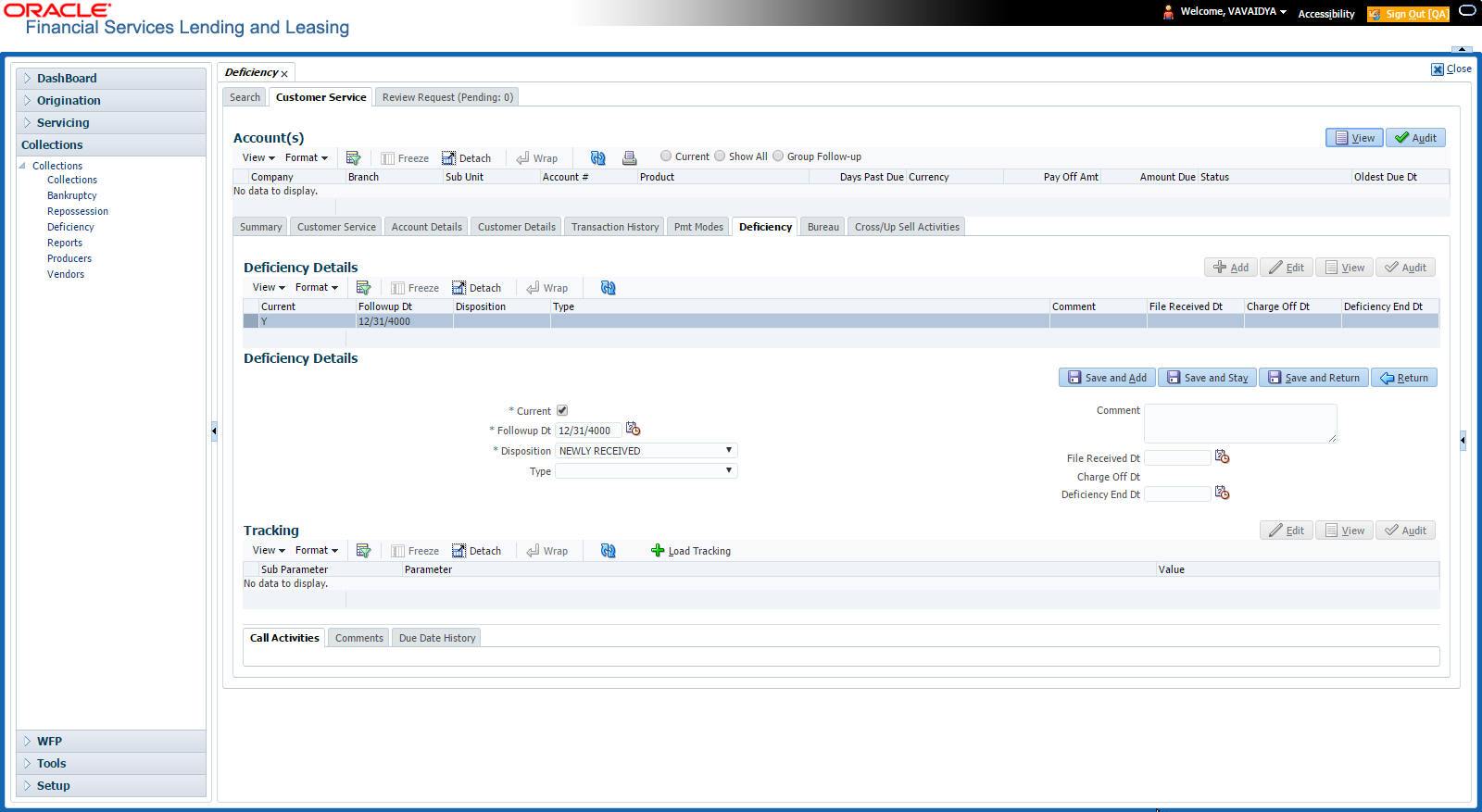Click the Save and Add button

1107,378
